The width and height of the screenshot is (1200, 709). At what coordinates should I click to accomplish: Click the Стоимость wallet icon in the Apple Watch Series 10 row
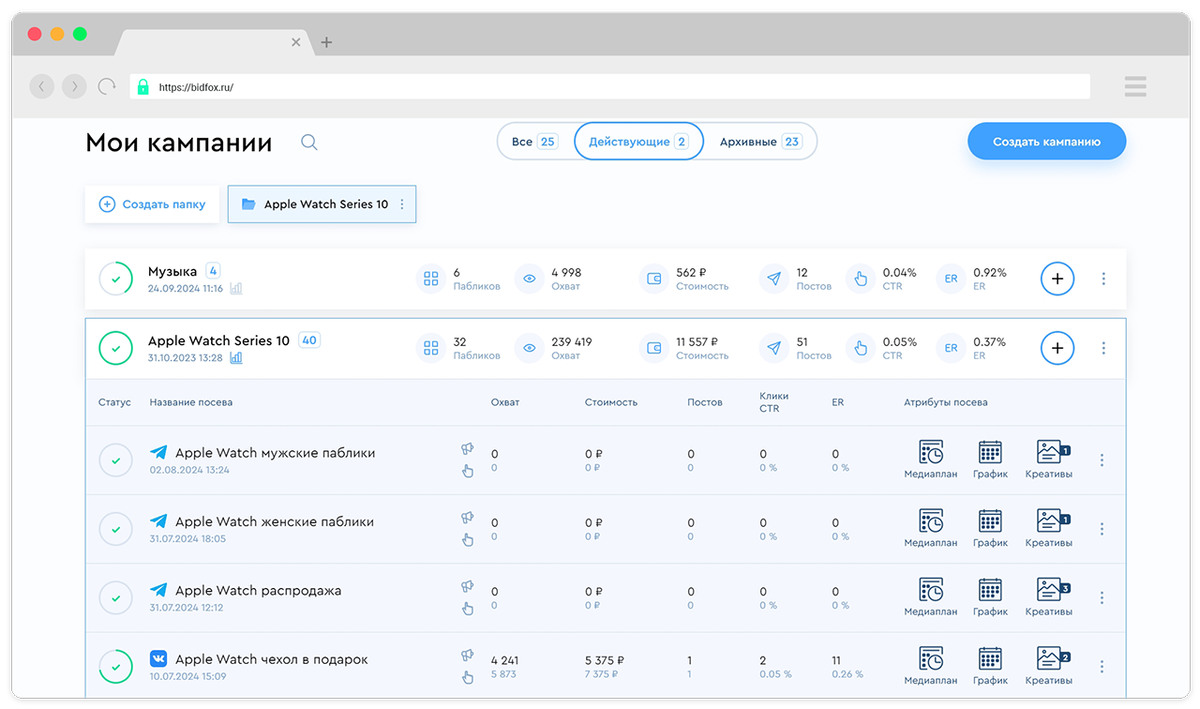click(x=655, y=348)
